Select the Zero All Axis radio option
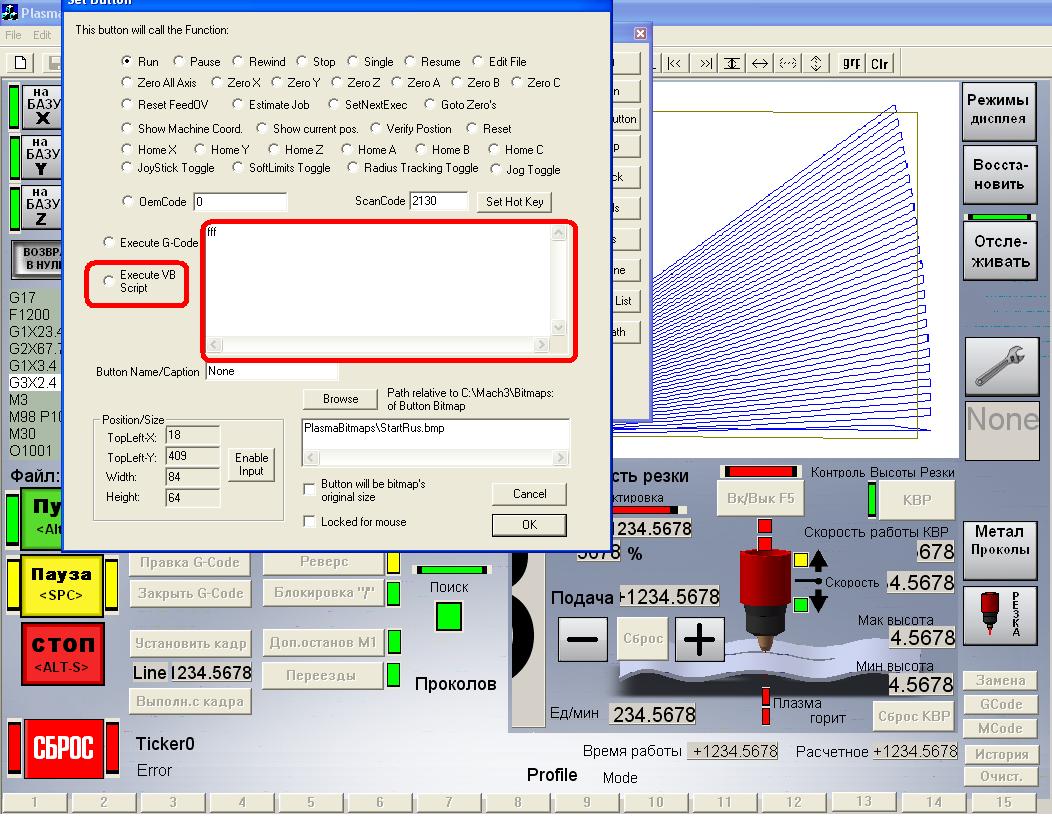1052x818 pixels. click(126, 82)
